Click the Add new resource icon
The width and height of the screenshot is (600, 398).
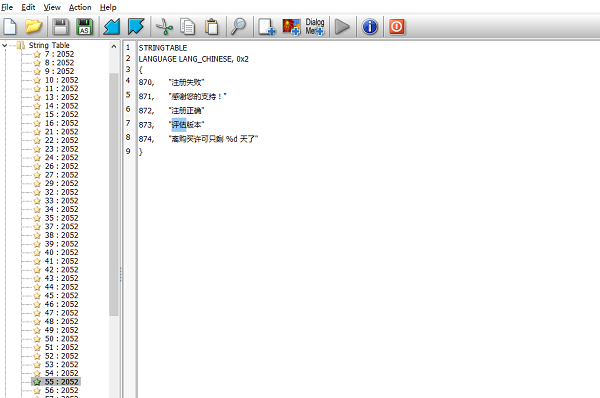coord(267,27)
